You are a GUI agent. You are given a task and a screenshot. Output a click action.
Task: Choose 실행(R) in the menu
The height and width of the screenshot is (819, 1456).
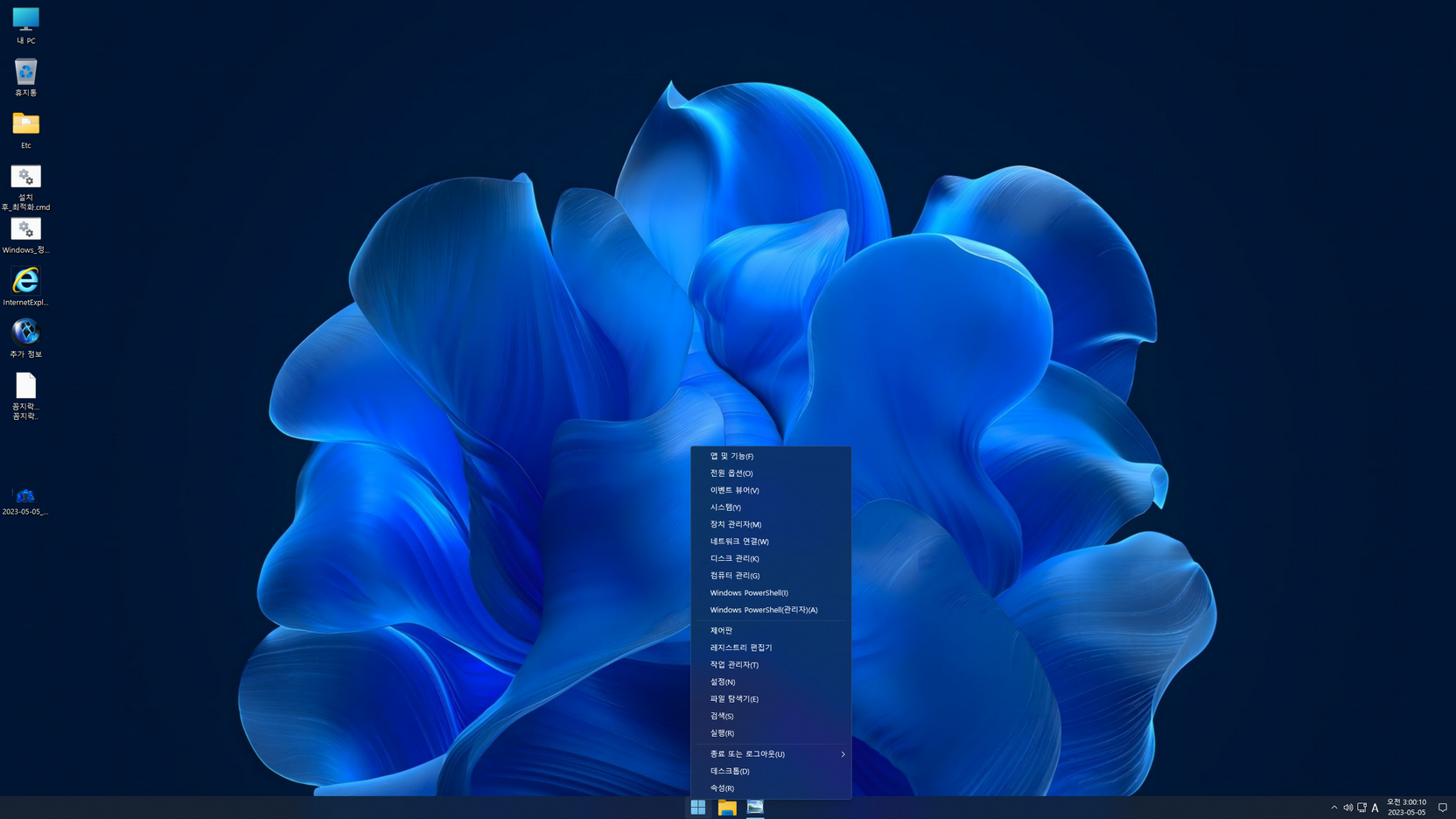click(x=771, y=733)
